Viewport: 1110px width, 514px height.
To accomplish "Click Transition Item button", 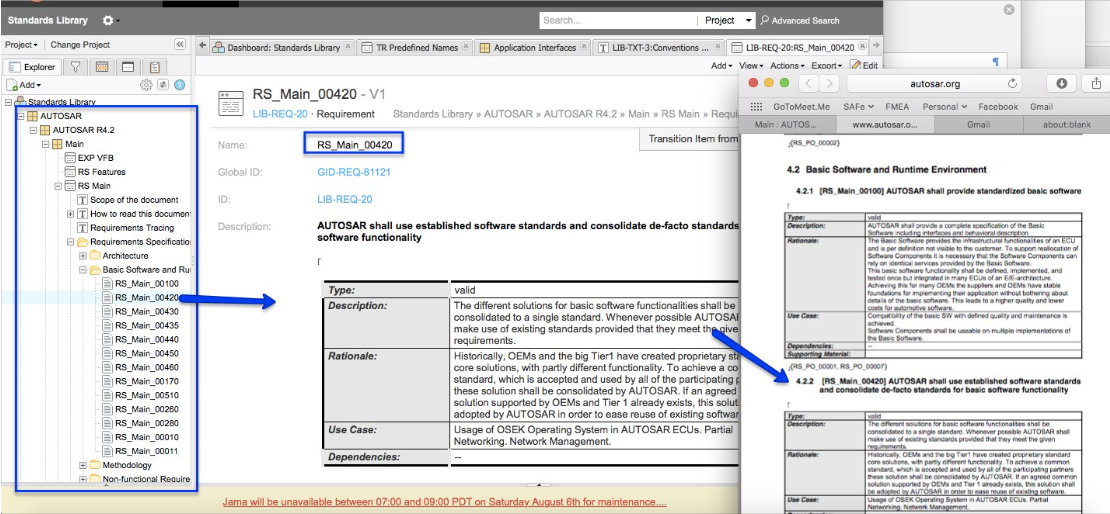I will point(689,139).
